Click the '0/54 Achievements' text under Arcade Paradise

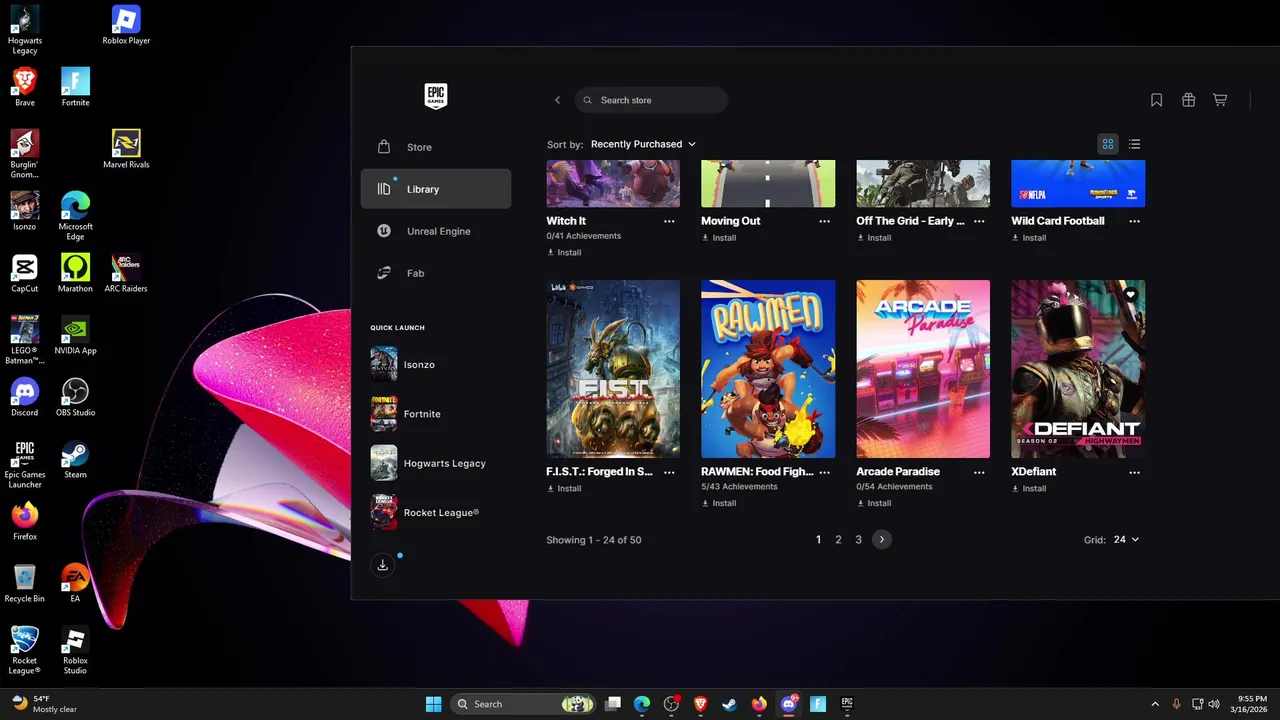(x=894, y=487)
